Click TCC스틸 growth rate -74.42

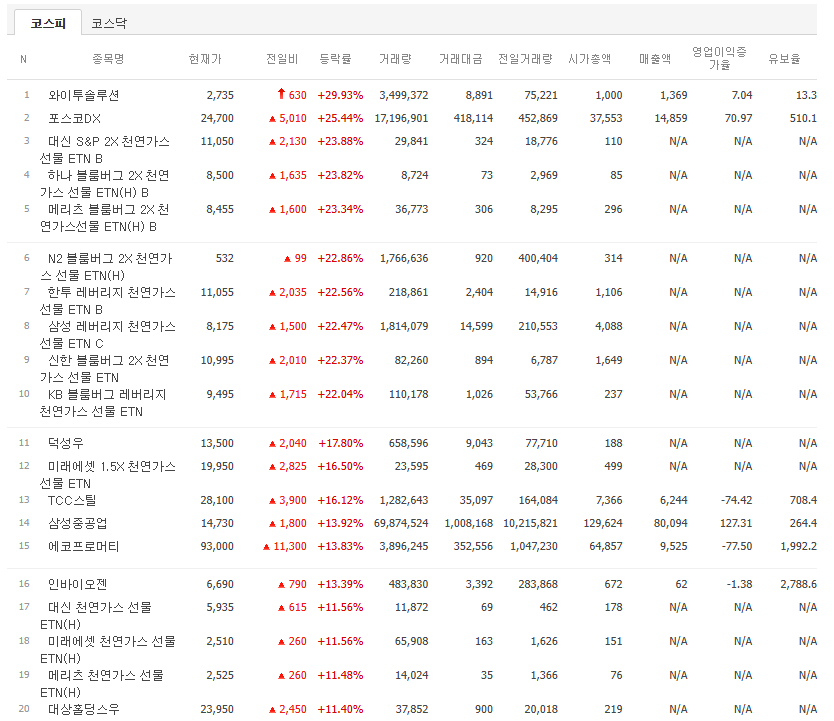736,500
